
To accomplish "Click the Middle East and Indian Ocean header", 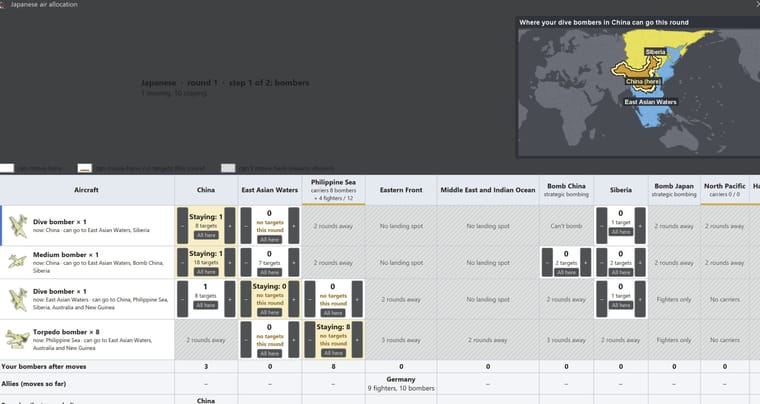I will click(488, 190).
